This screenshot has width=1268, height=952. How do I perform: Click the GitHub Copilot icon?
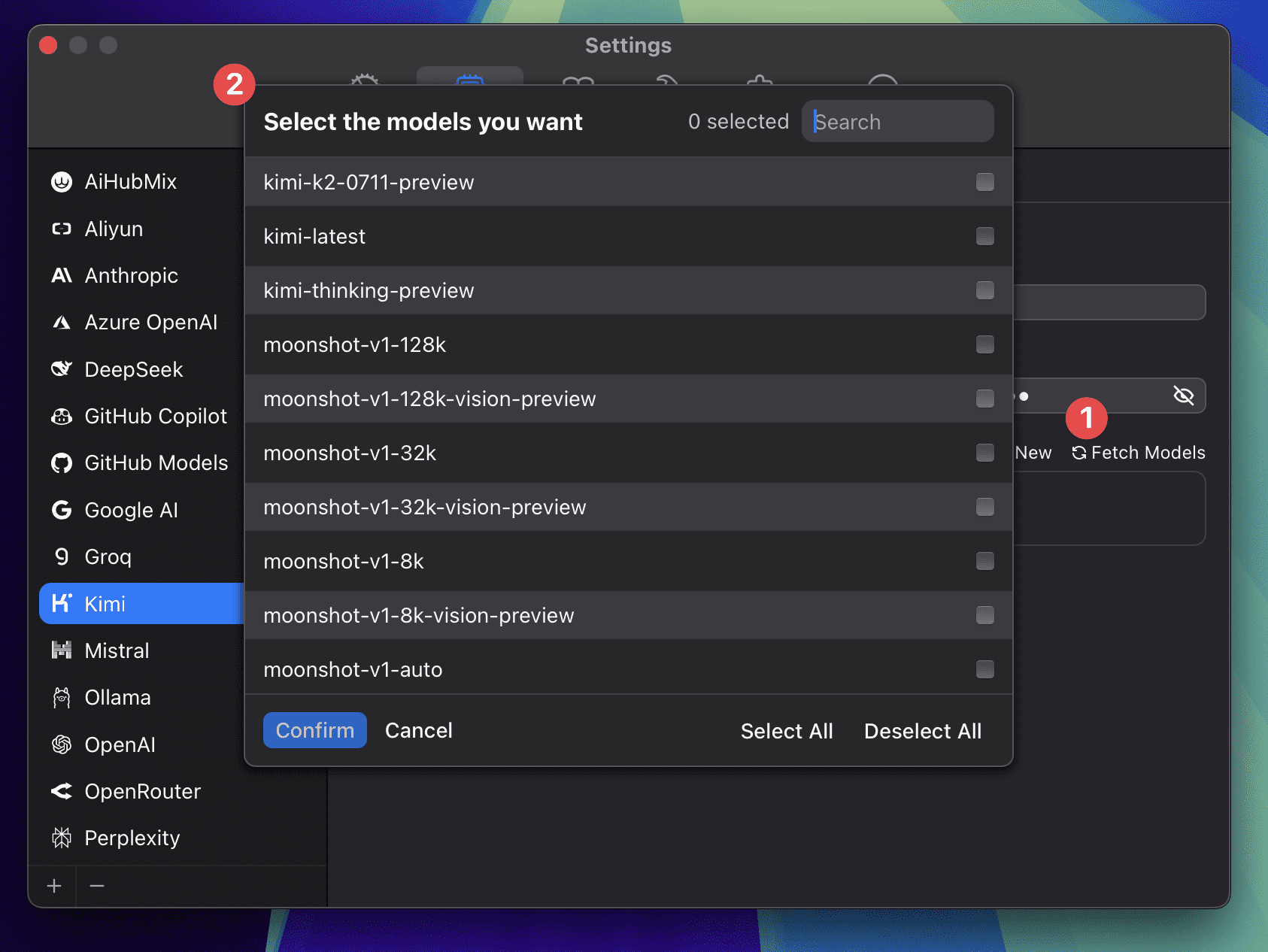tap(62, 416)
